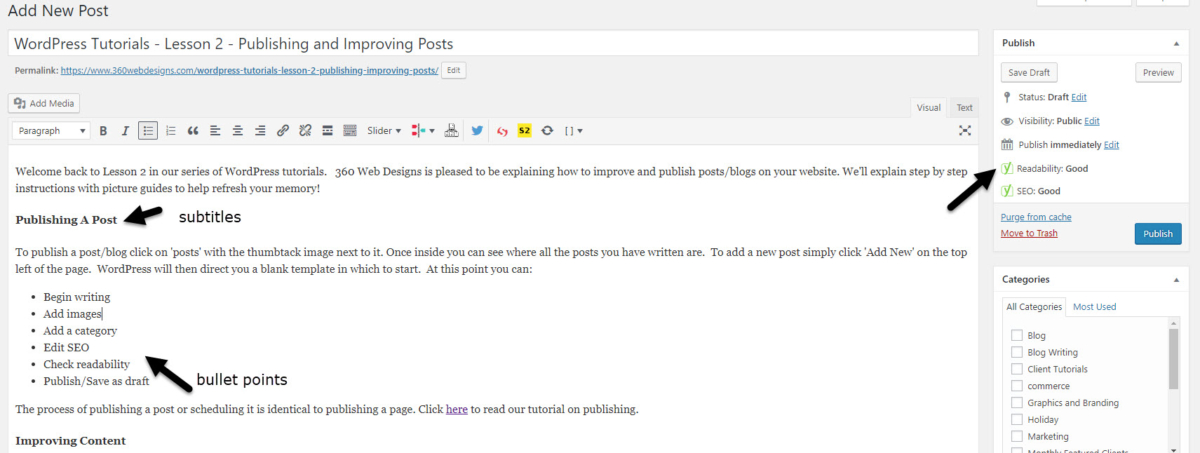Align text right
The width and height of the screenshot is (1200, 453).
(x=260, y=130)
